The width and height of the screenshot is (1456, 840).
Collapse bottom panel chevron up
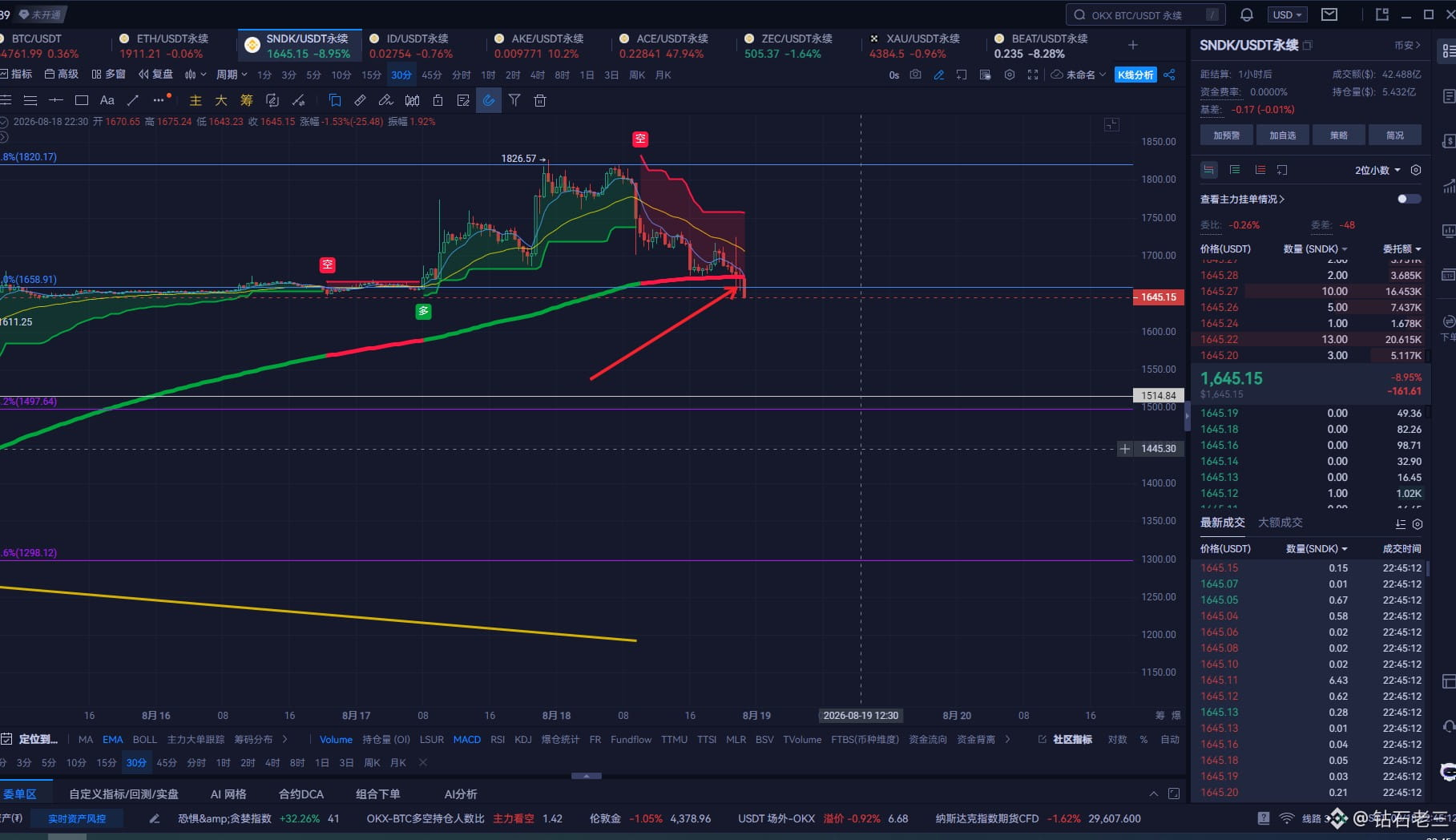[x=1153, y=794]
